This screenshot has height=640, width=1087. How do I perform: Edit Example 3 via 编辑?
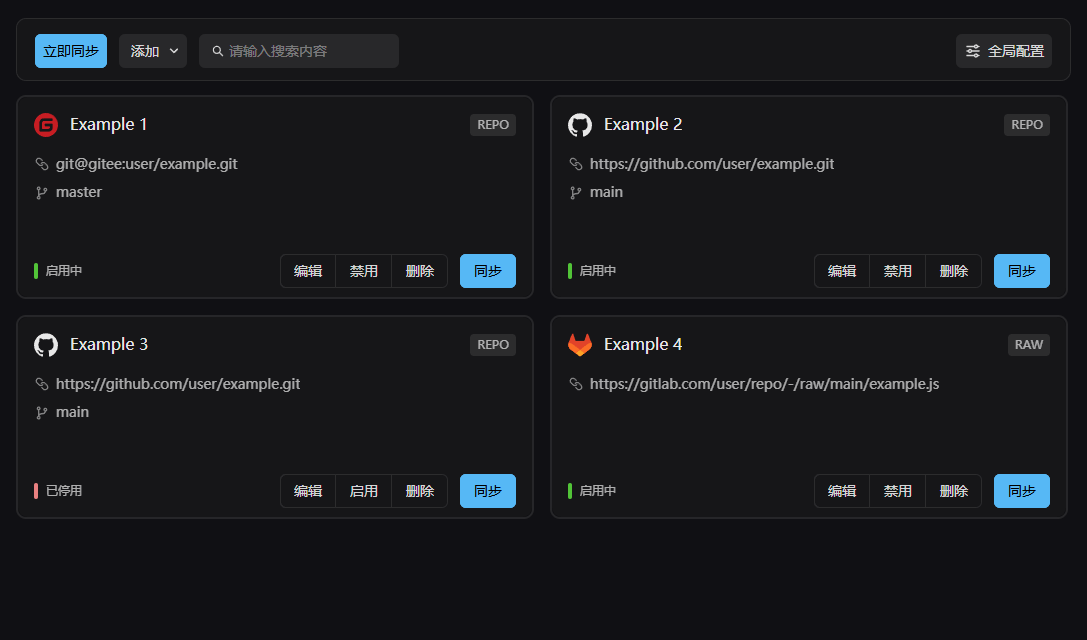tap(308, 491)
